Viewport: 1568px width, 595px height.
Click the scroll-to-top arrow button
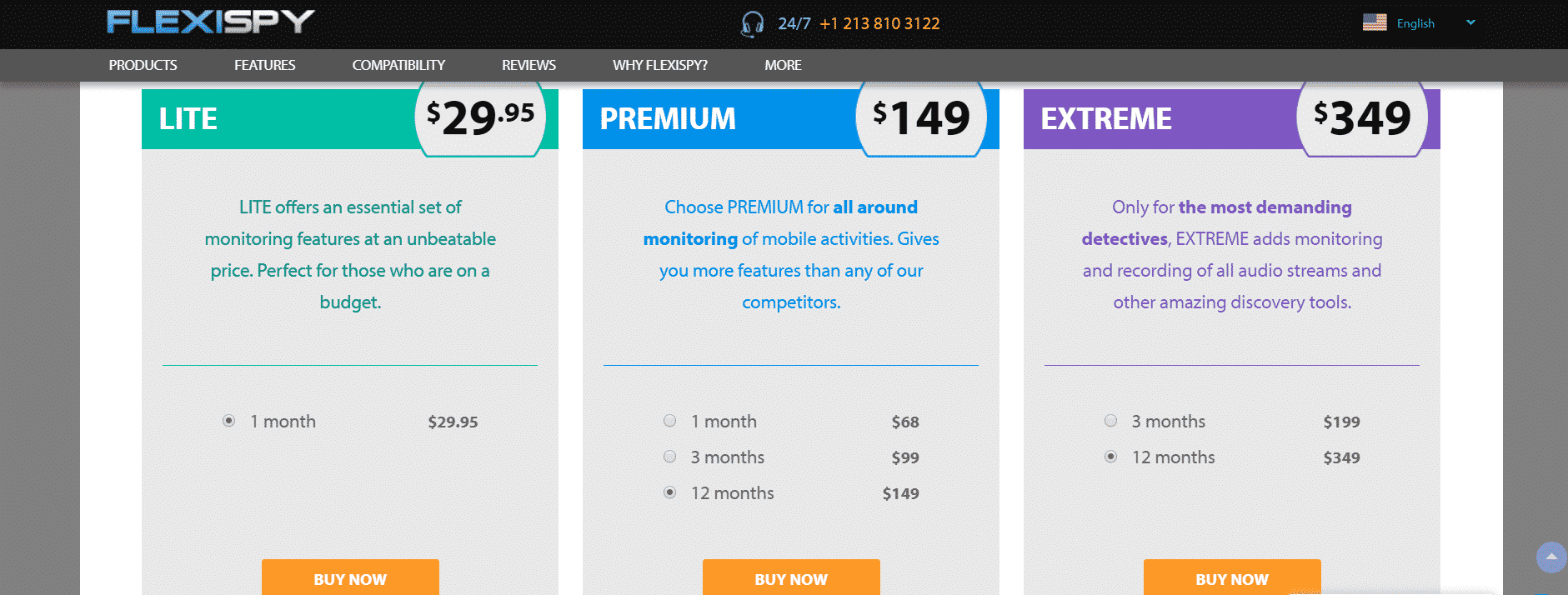pos(1550,557)
